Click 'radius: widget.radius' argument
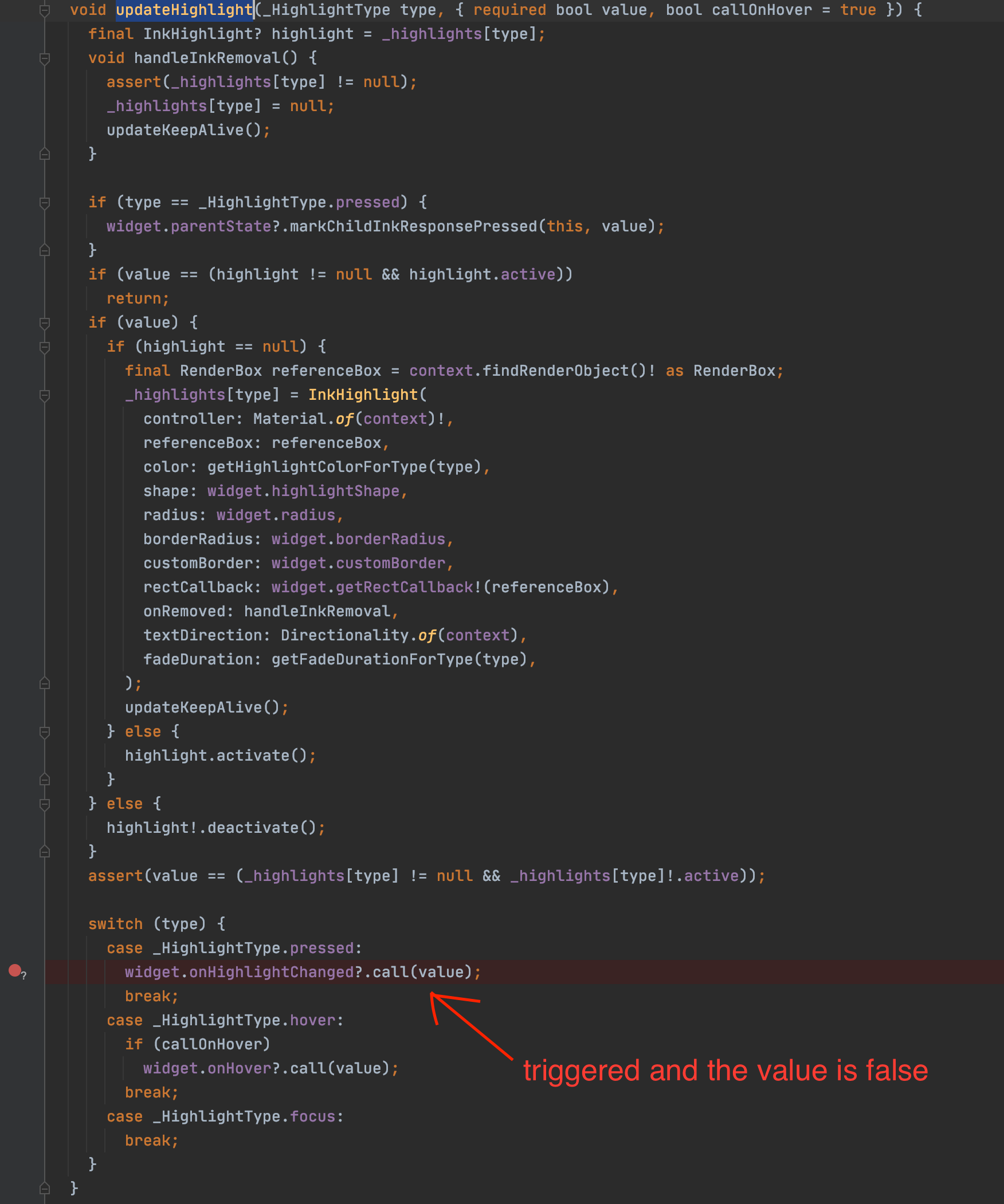This screenshot has height=1204, width=1004. coord(239,516)
